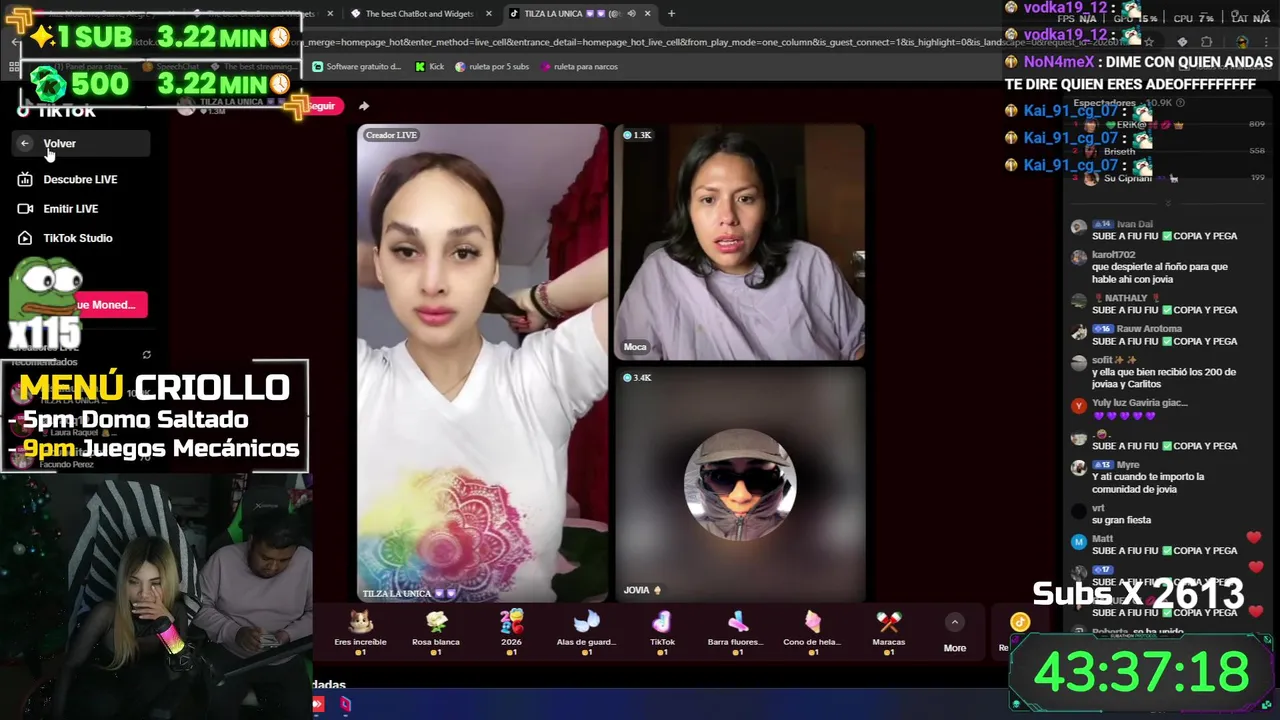Screen dimensions: 1280x720
Task: Switch to The best ChatBot and Widgets tab
Action: [420, 14]
